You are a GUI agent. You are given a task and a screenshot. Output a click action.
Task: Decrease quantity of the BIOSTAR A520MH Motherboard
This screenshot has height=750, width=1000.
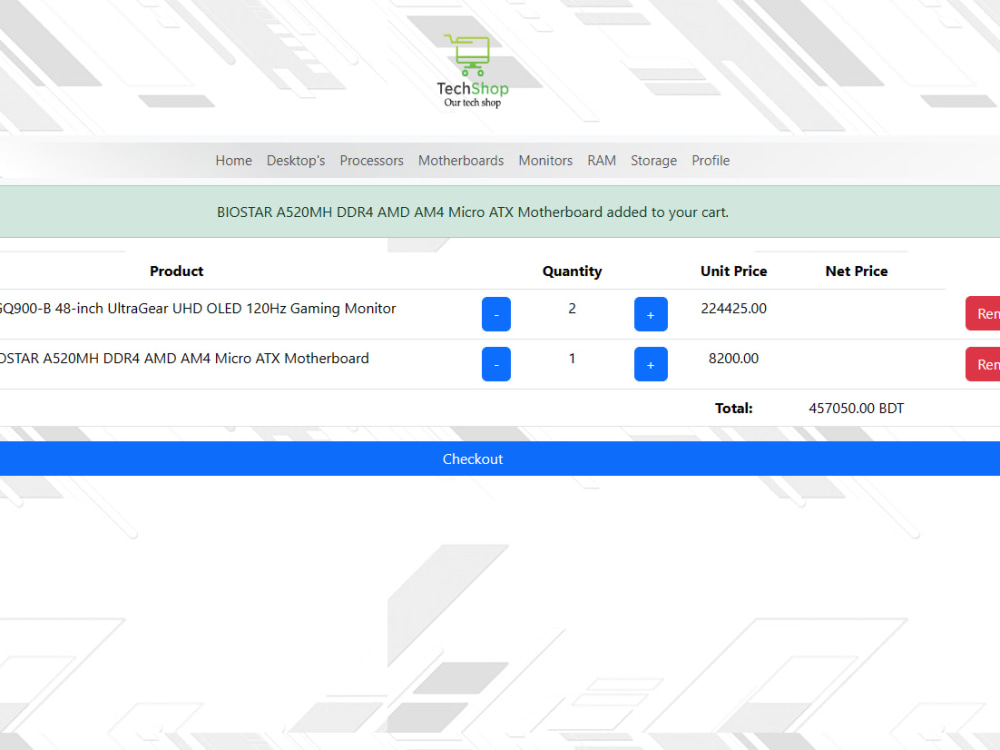[496, 363]
